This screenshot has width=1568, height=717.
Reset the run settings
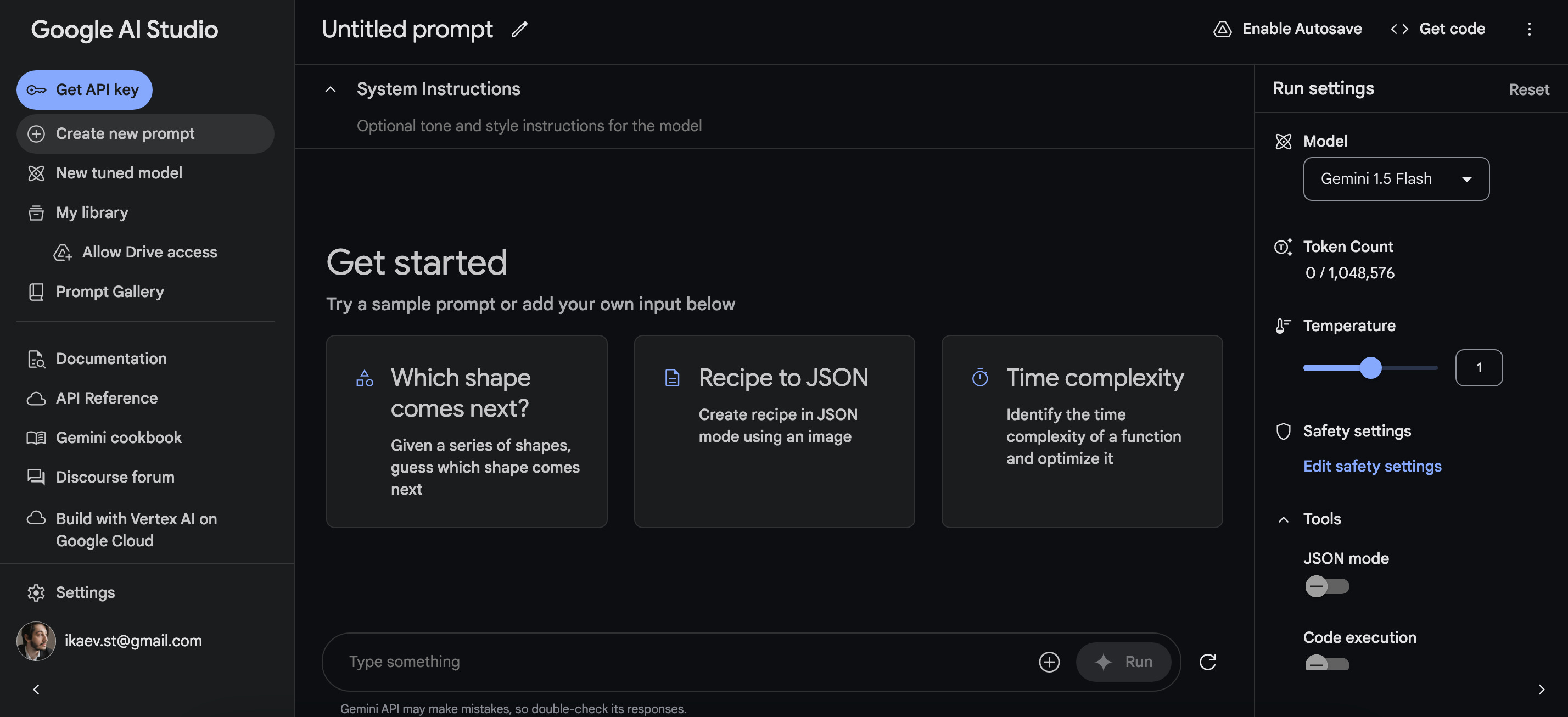1528,90
